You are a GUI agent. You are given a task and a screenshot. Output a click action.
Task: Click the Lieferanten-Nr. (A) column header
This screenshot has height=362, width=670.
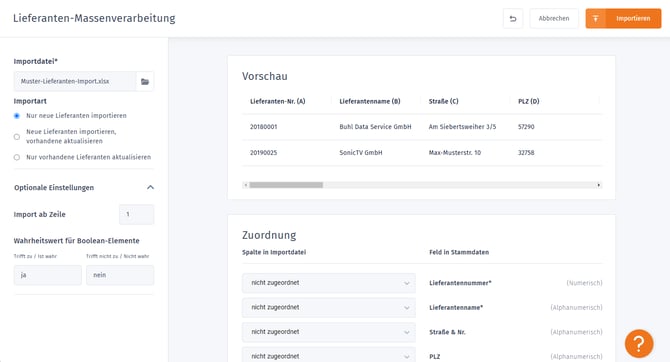point(277,101)
